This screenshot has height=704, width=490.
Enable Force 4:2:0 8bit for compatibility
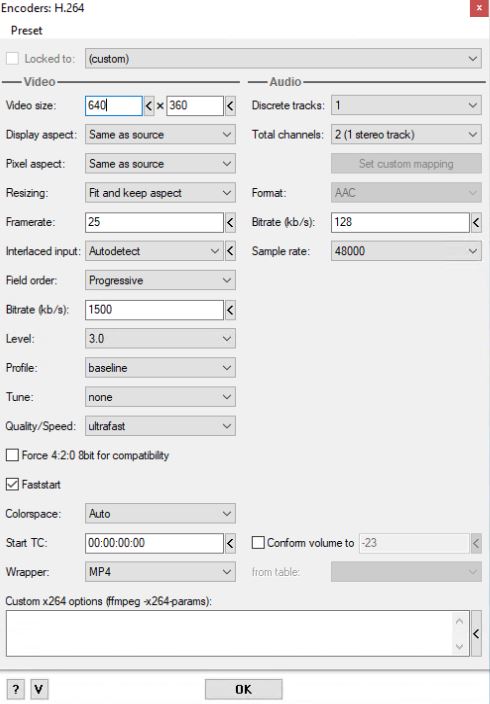12,455
